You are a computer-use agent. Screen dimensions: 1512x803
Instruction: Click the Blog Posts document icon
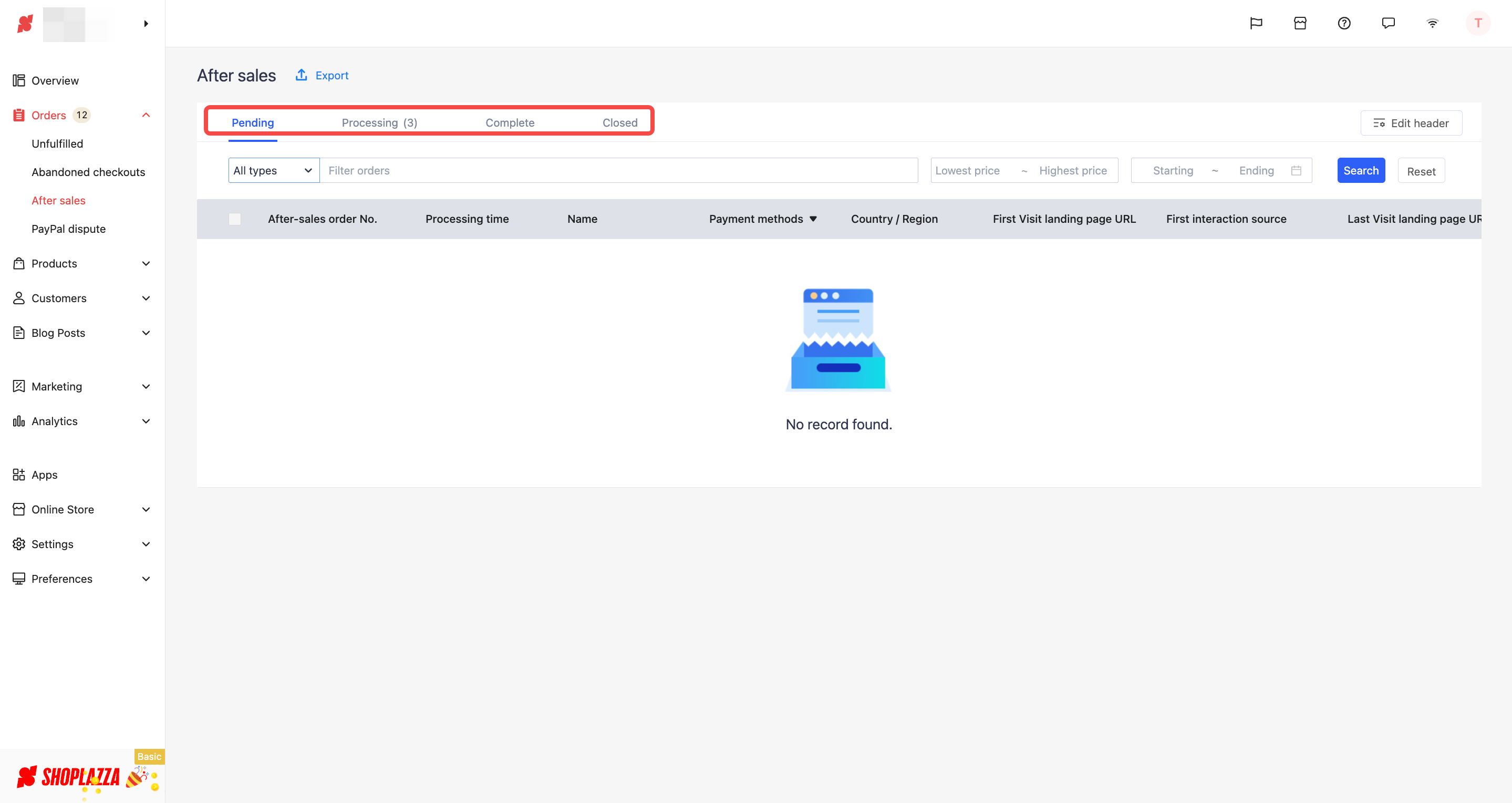click(19, 333)
